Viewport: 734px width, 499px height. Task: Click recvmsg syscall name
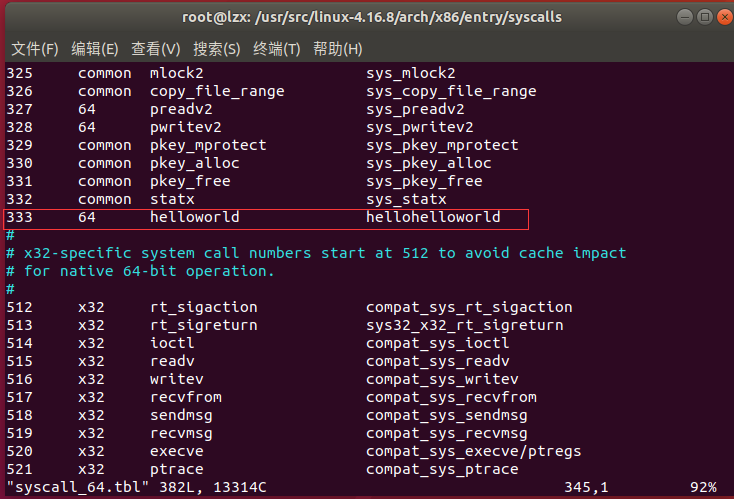pyautogui.click(x=181, y=433)
